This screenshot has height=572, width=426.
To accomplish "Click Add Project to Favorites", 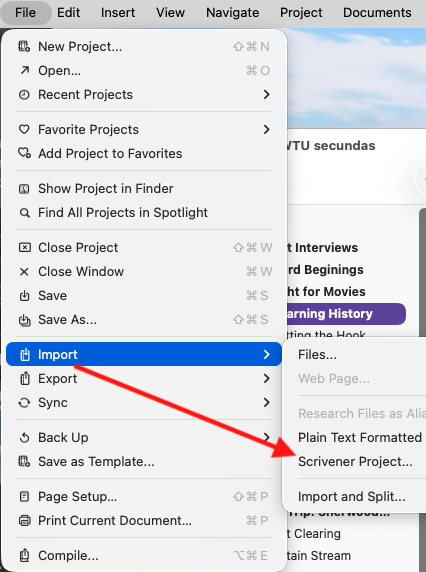I will pyautogui.click(x=110, y=154).
